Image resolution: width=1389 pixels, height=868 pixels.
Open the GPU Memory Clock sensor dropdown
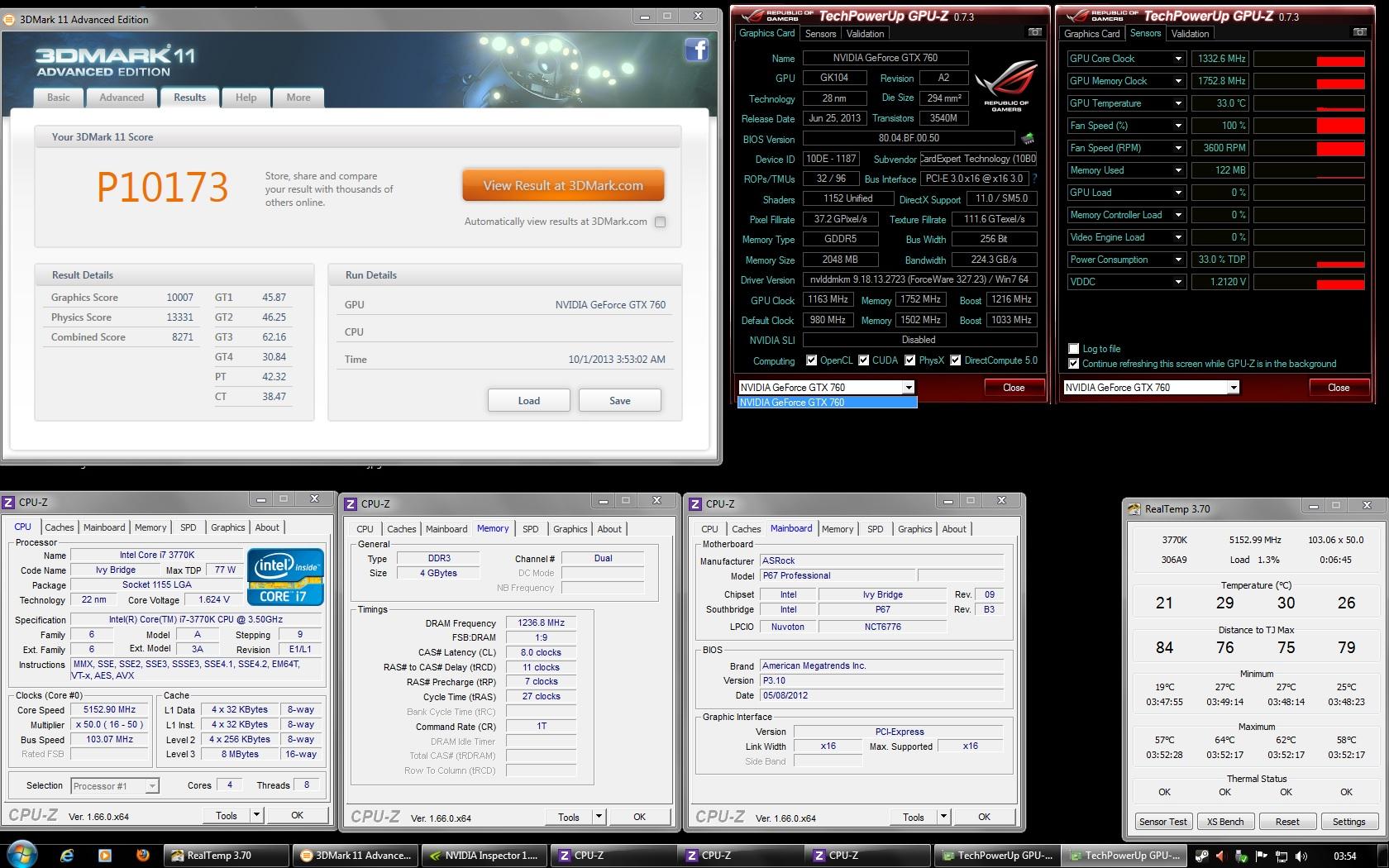coord(1179,81)
